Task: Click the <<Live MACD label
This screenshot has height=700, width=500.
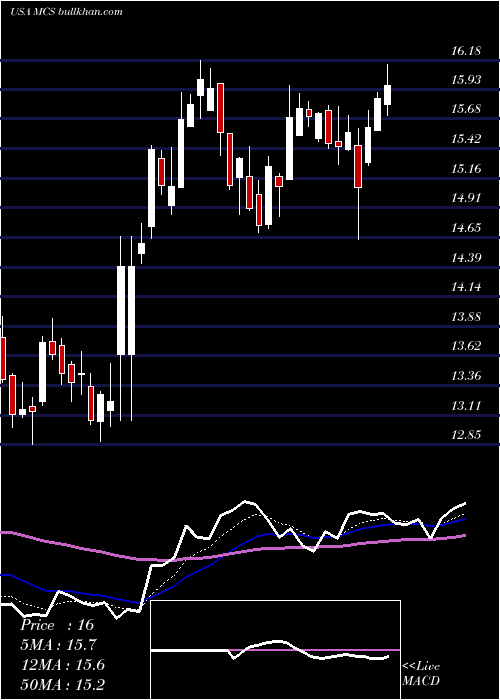Action: click(x=421, y=674)
